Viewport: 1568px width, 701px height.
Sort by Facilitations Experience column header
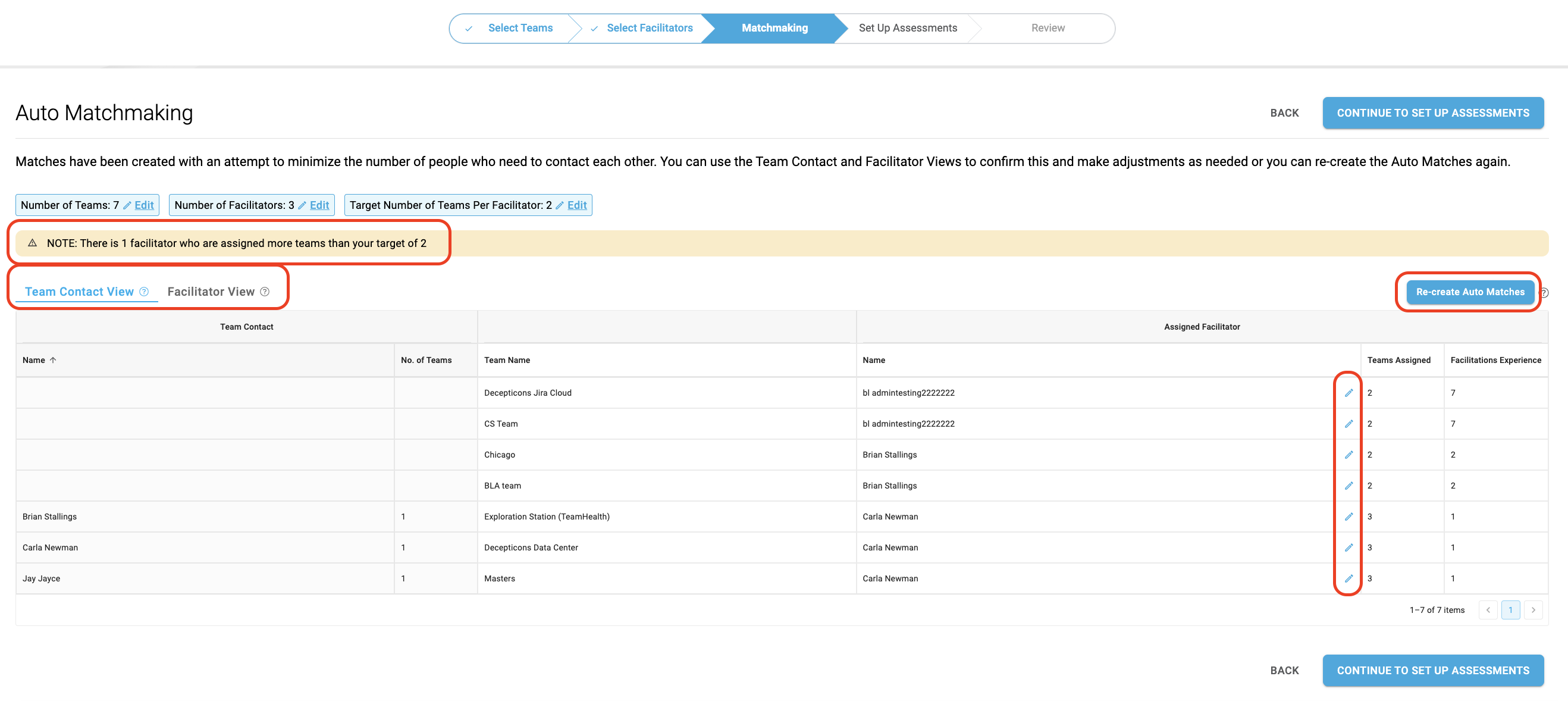tap(1495, 361)
